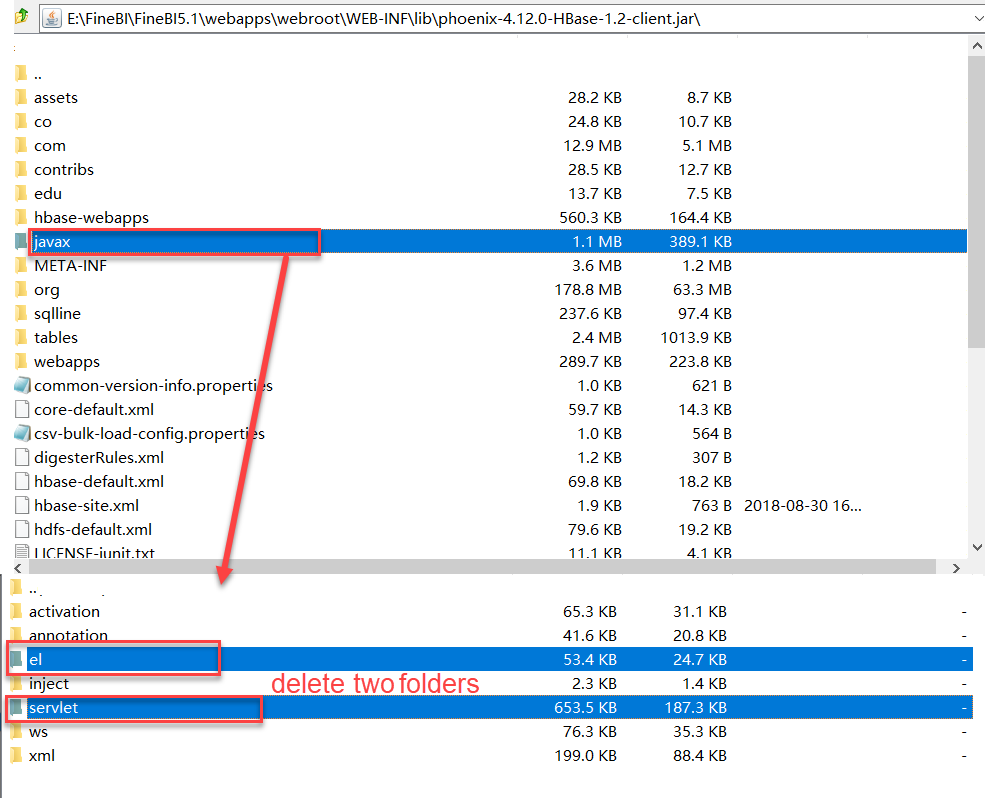
Task: Click the edu folder icon
Action: tap(21, 194)
